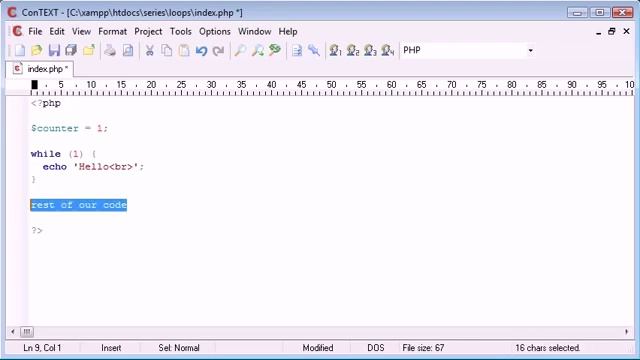Click the 'Sel: Normal' status entry
Viewport: 640px width, 360px height.
coord(179,348)
